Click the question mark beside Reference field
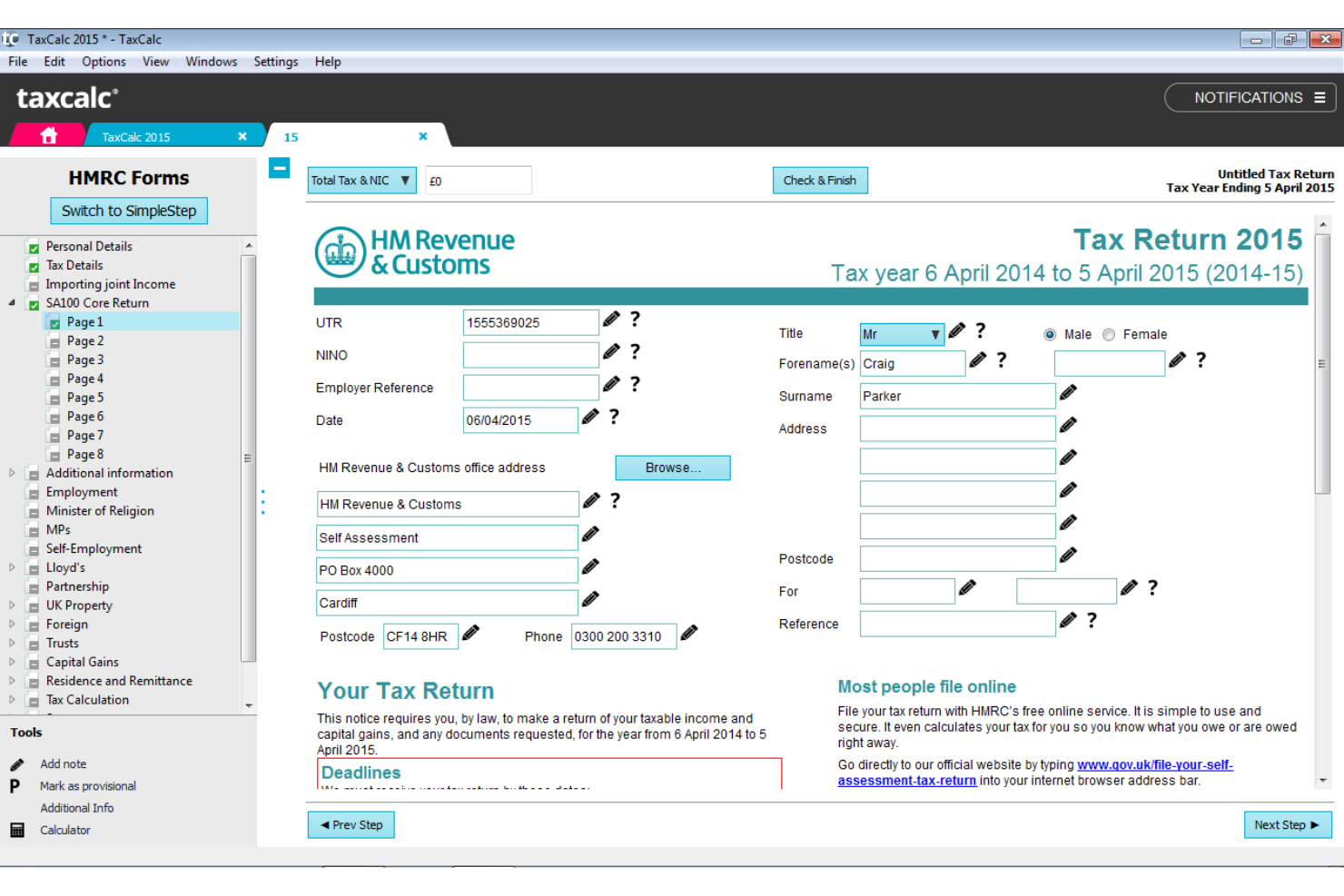The height and width of the screenshot is (896, 1344). click(x=1092, y=620)
